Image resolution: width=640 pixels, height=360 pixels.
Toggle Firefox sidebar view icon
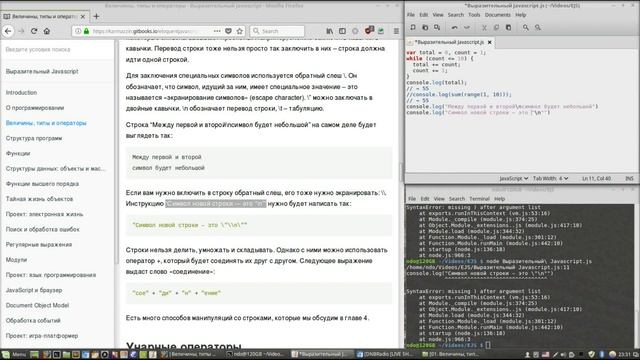[342, 31]
